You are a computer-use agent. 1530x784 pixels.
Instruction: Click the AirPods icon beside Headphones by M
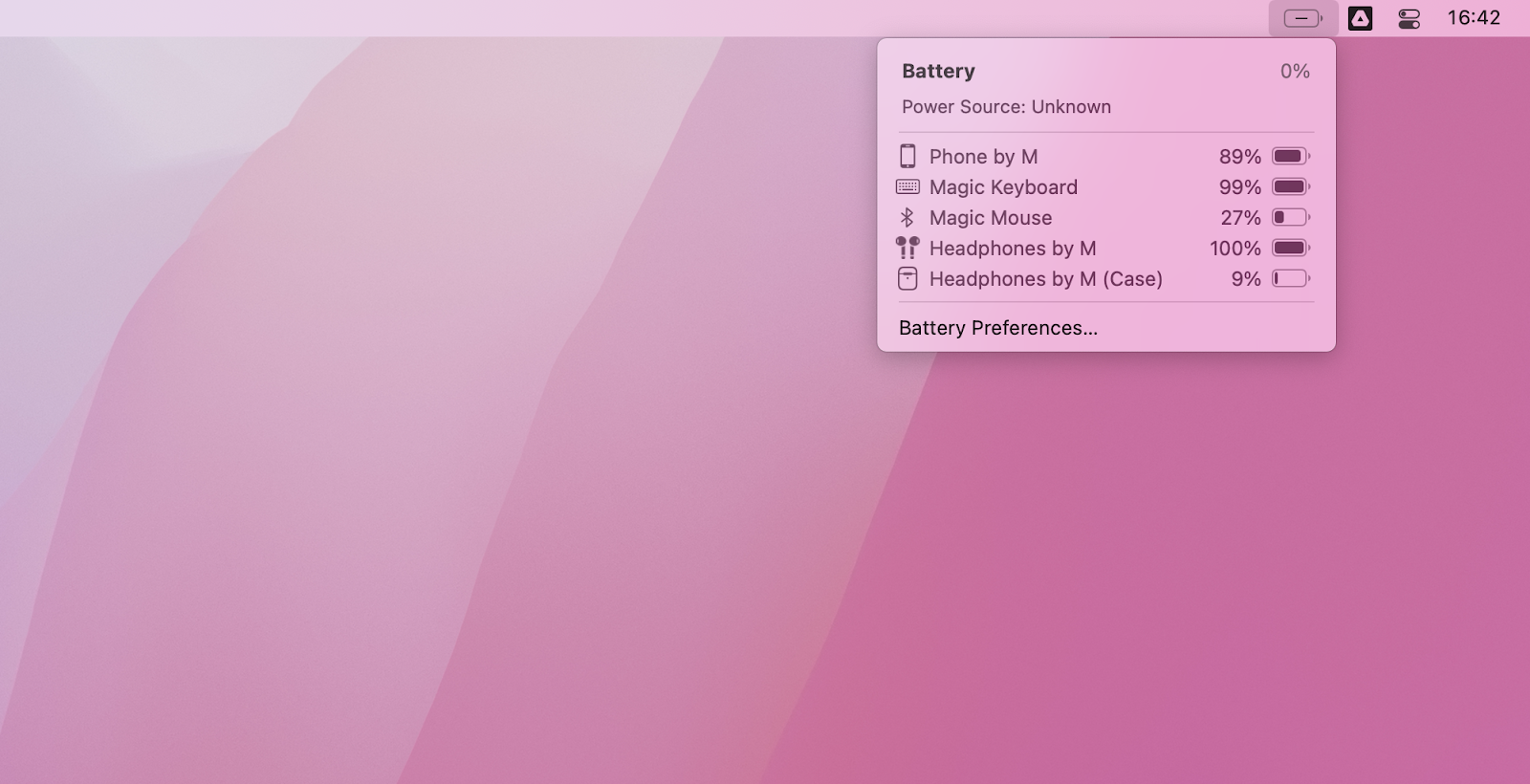[907, 248]
